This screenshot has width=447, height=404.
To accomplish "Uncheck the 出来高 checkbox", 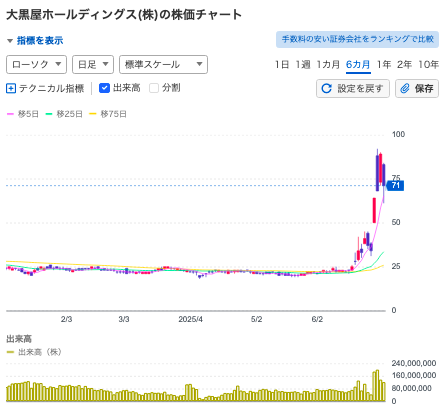I will click(x=104, y=88).
